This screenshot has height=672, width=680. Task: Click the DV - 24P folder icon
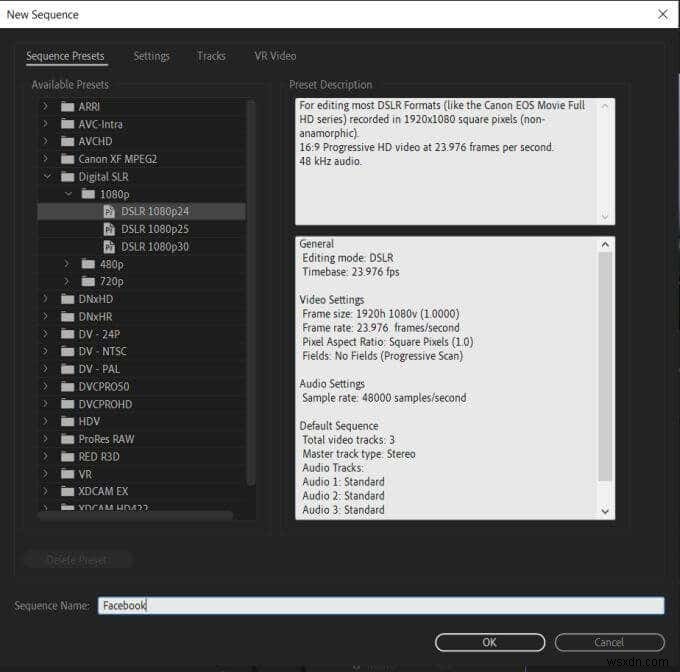[67, 334]
